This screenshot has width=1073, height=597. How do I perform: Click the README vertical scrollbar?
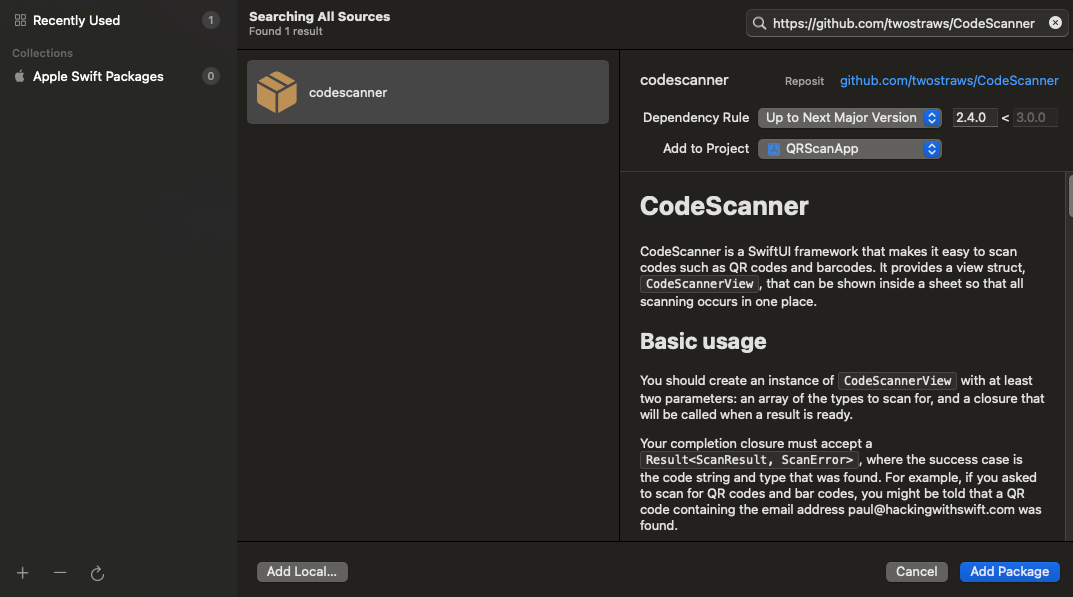(x=1070, y=196)
